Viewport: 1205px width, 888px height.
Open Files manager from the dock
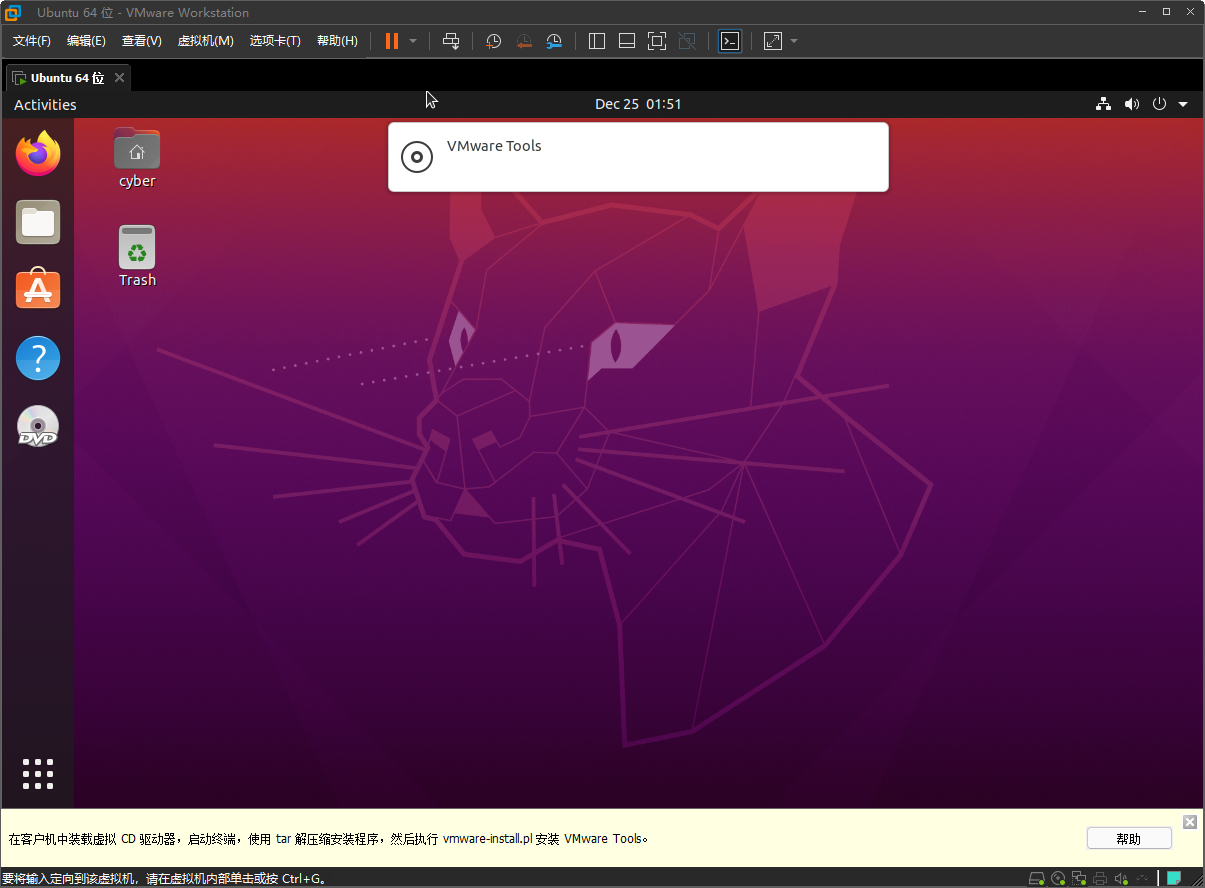pos(38,222)
